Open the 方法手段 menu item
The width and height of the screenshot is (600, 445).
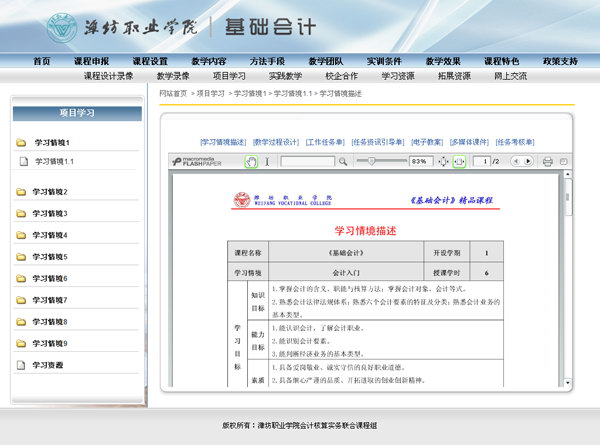(267, 61)
